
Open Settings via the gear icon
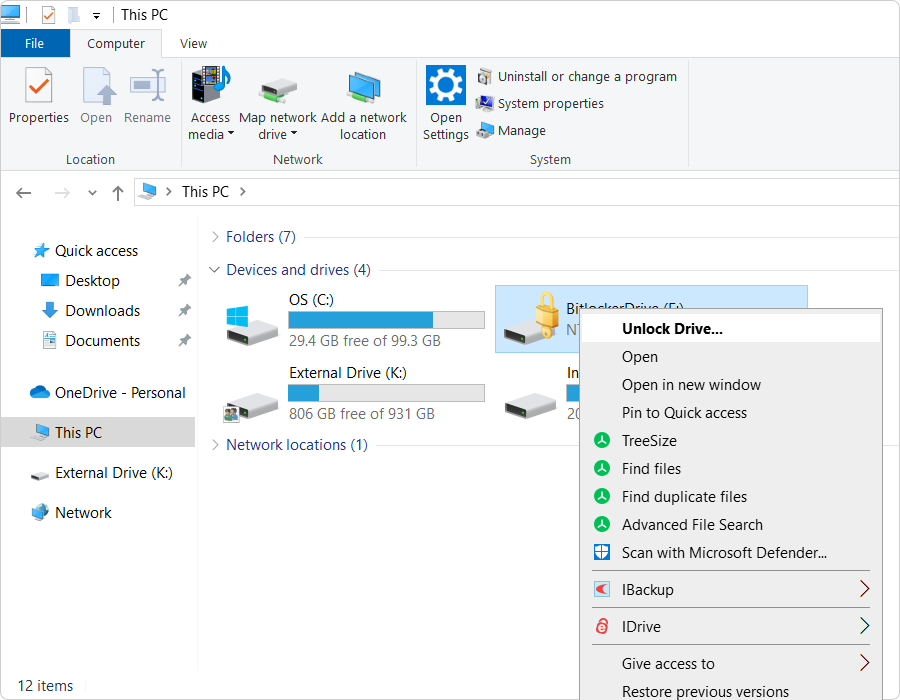pos(445,88)
